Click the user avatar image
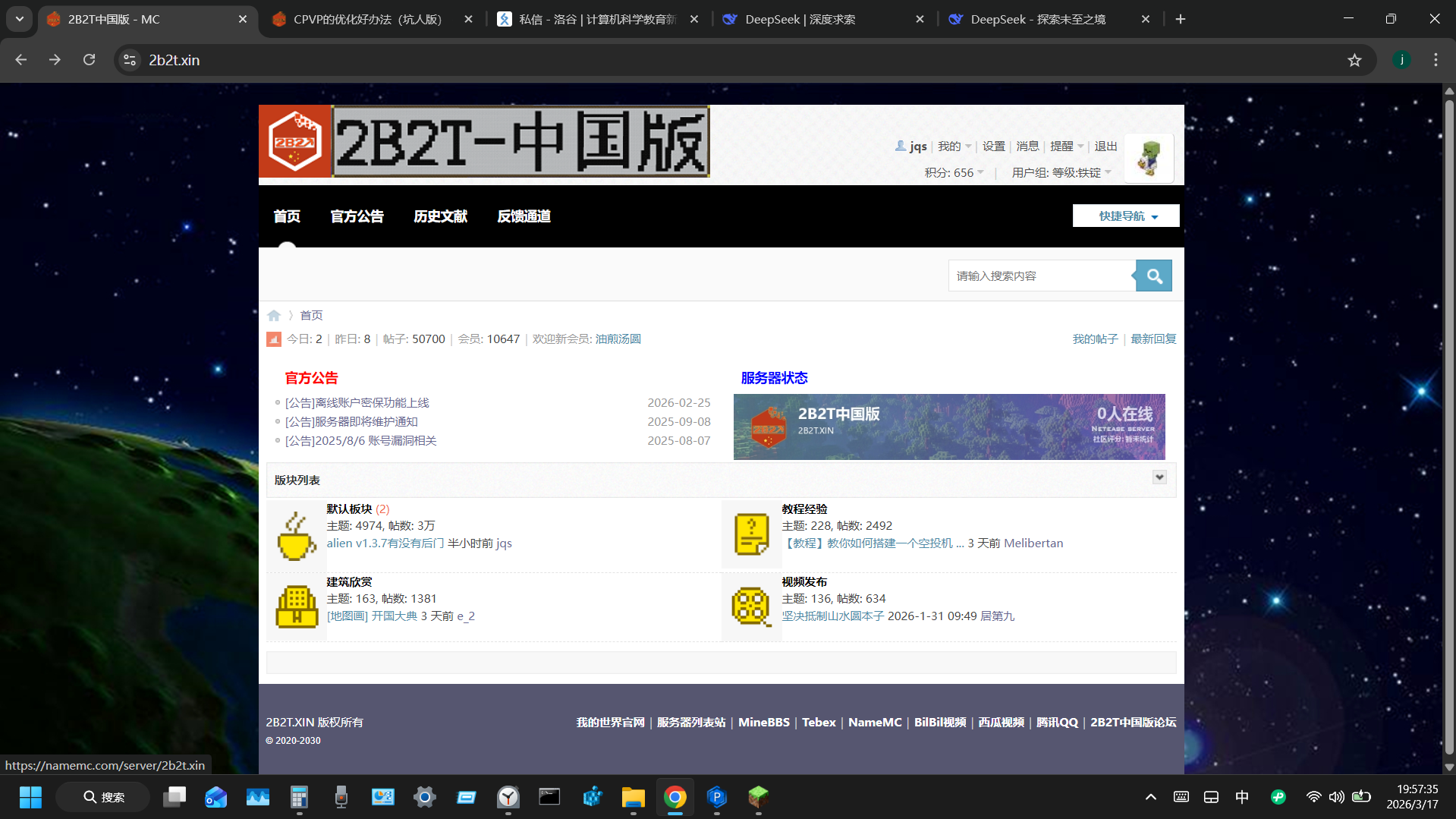Screen dimensions: 1456x819 [x=1148, y=157]
